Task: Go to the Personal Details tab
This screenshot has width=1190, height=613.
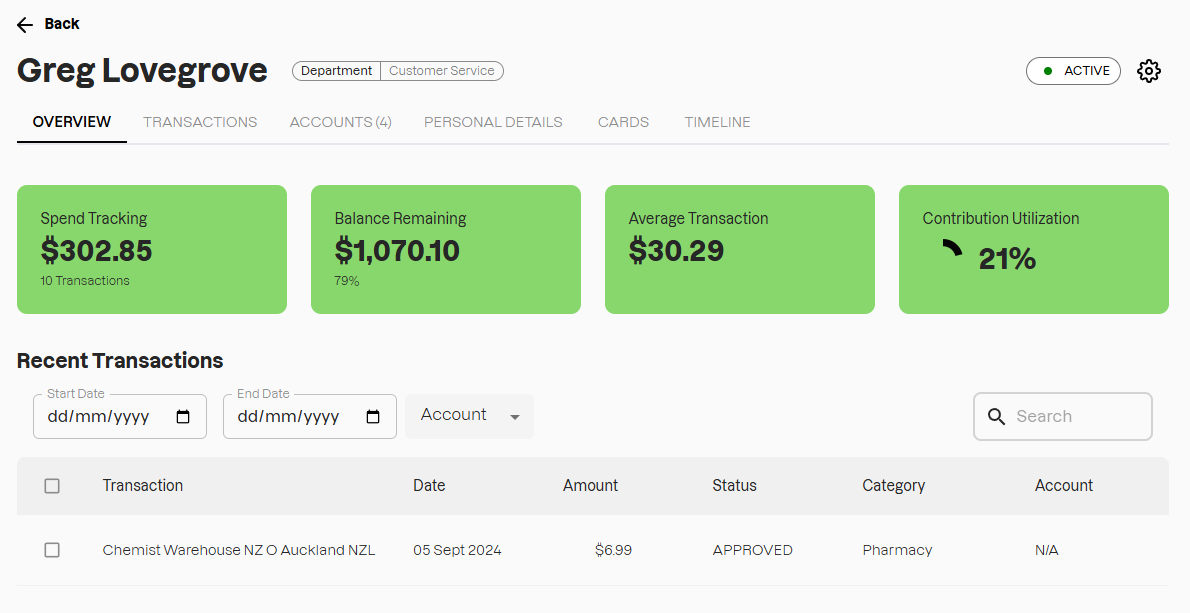Action: point(493,122)
